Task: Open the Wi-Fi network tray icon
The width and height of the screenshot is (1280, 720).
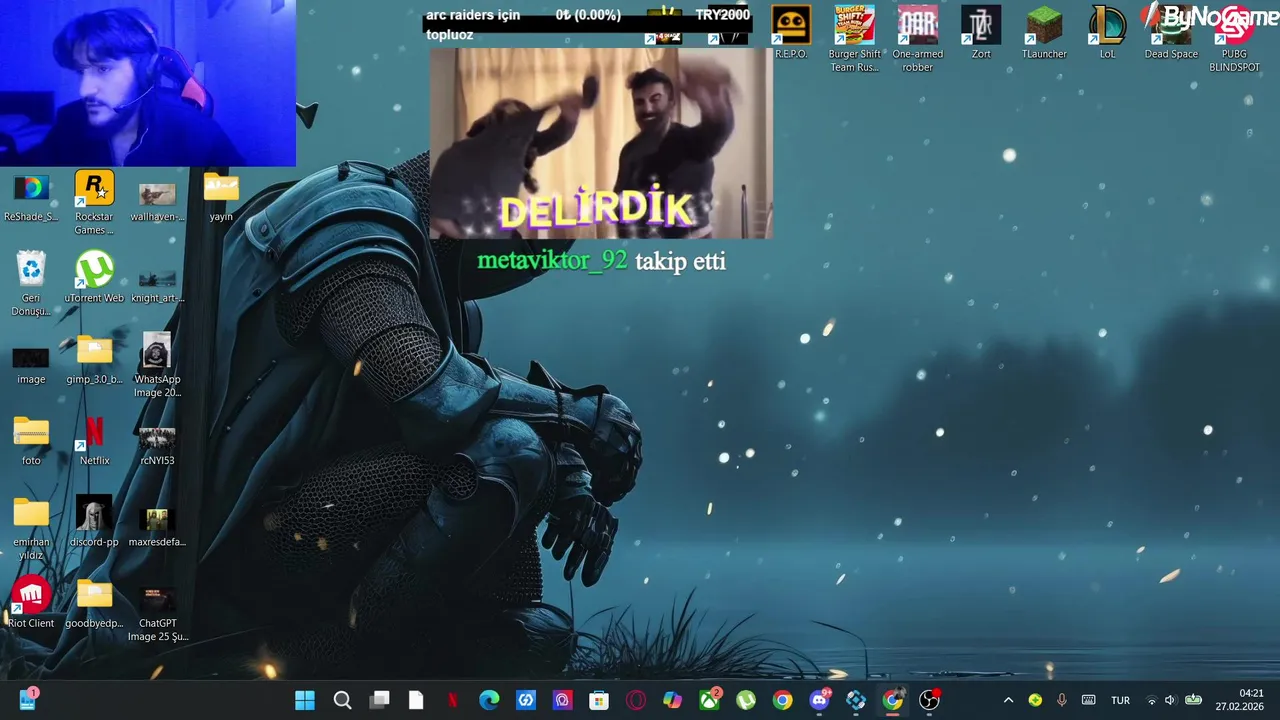Action: [1151, 700]
